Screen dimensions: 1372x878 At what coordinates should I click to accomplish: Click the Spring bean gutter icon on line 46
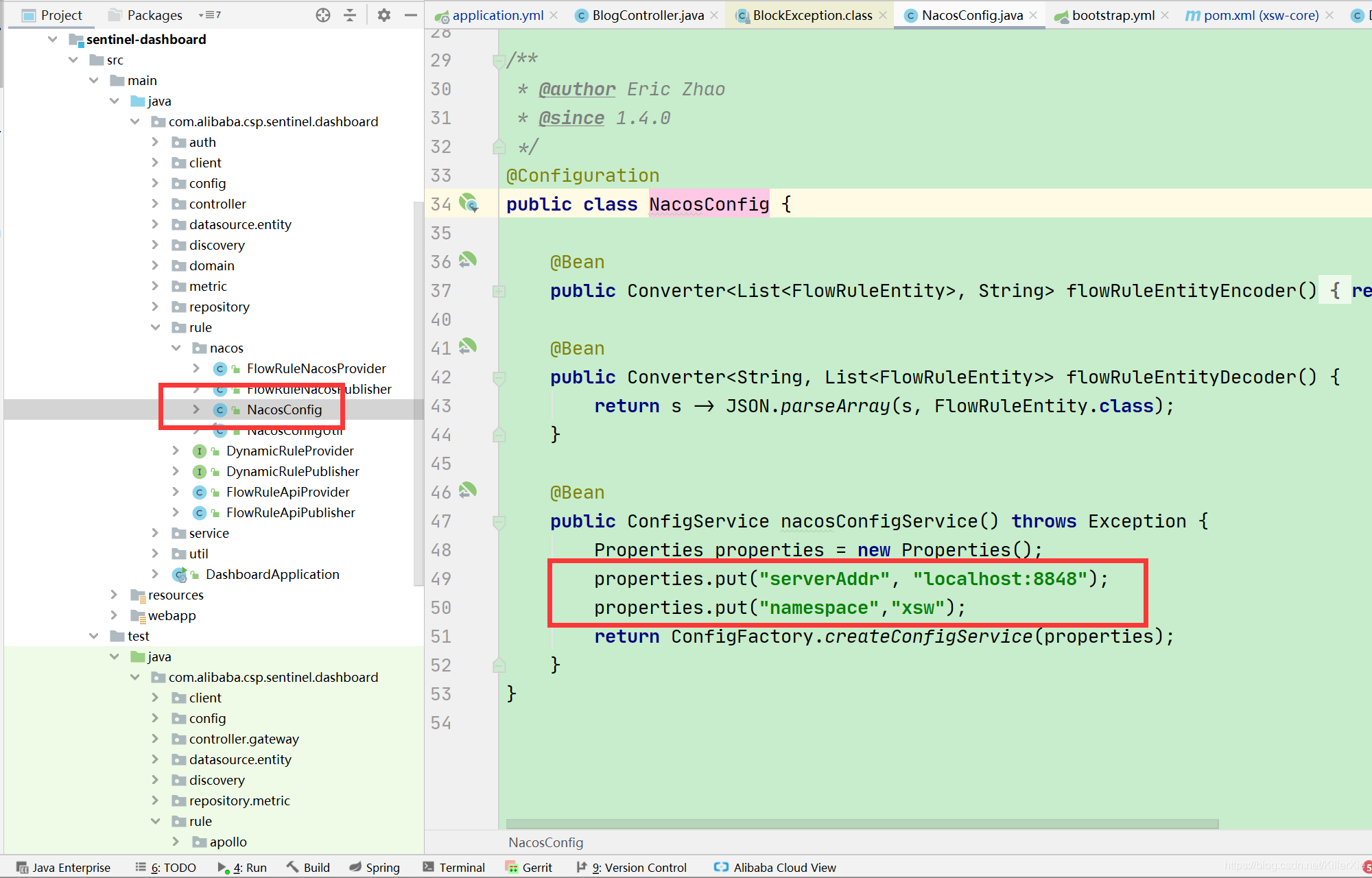point(468,490)
